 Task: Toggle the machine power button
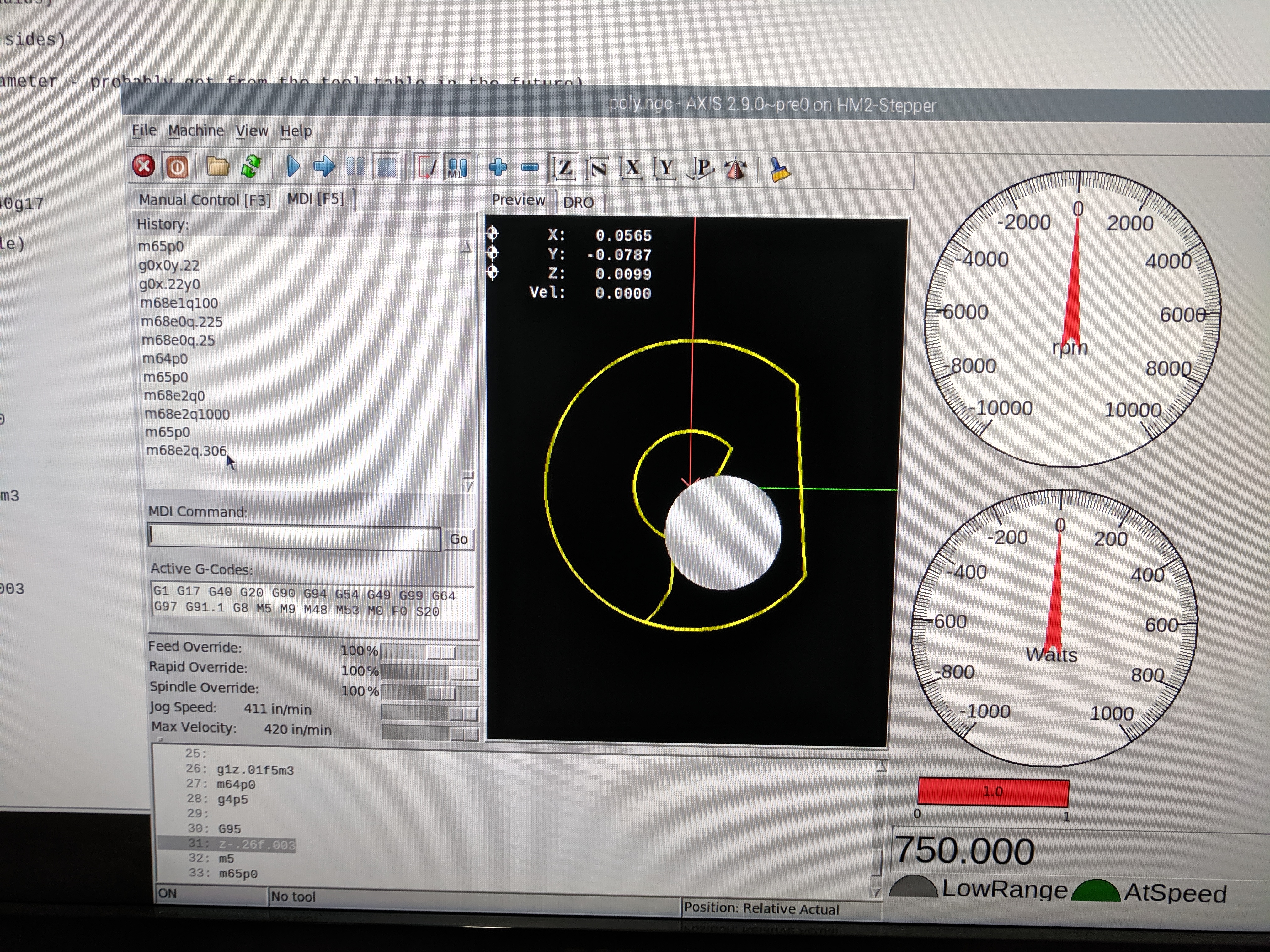click(x=177, y=167)
